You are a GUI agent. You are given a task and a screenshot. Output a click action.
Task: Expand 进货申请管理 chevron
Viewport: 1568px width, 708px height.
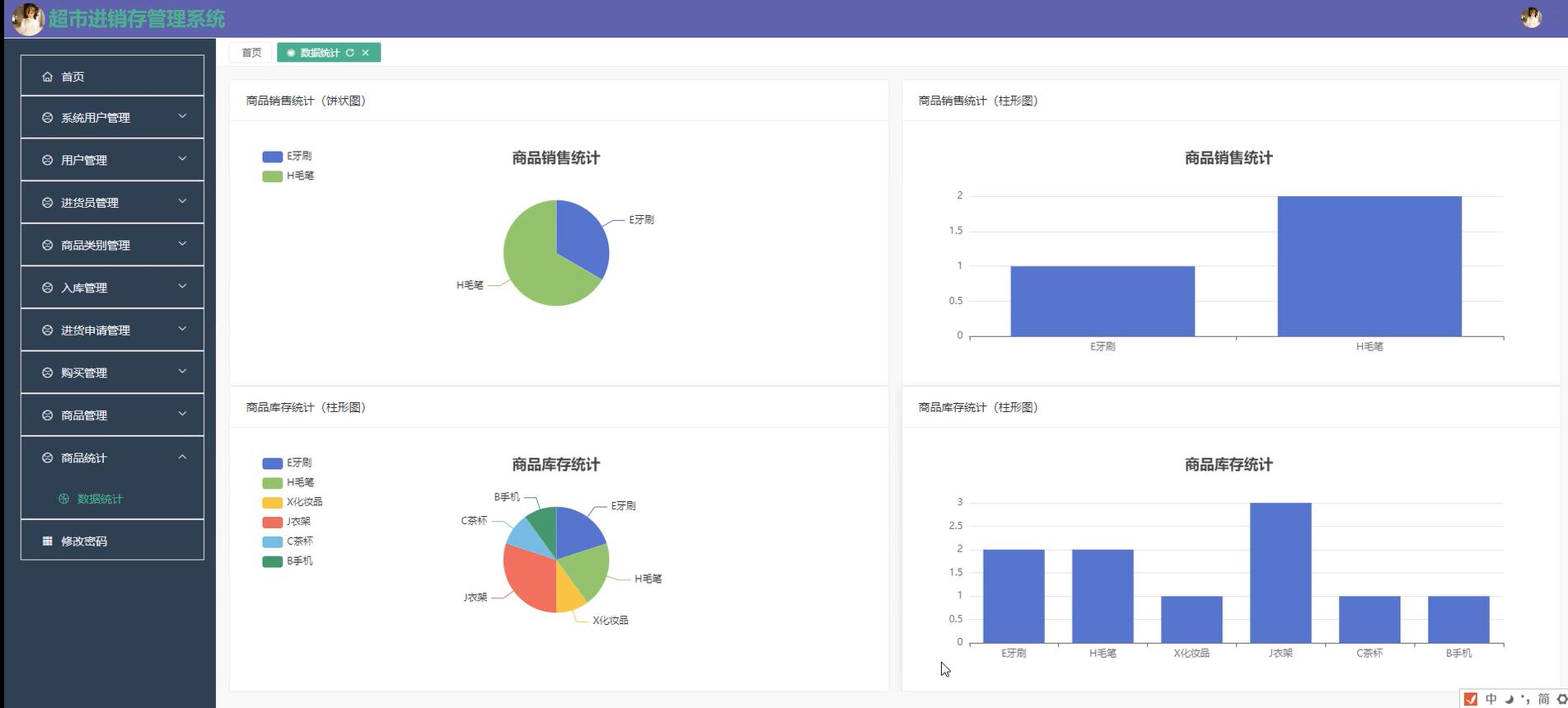(182, 329)
